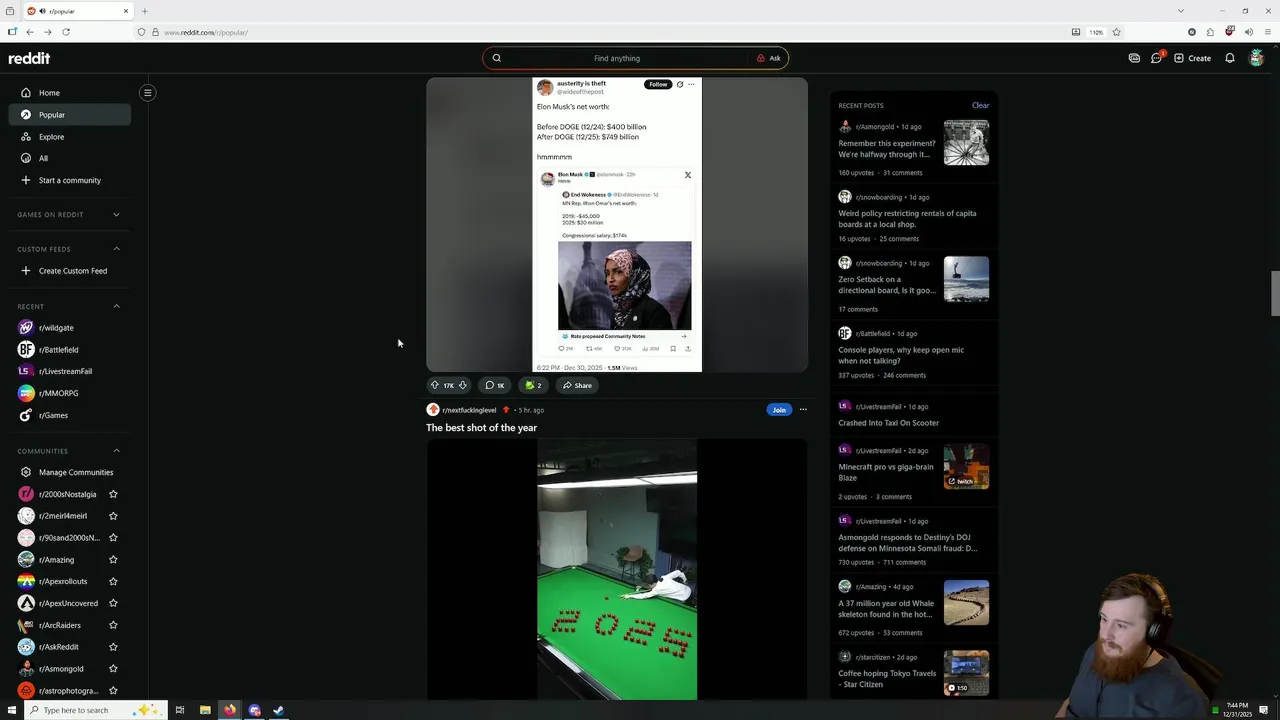The height and width of the screenshot is (720, 1280).
Task: Toggle favorite star for r/ArcRaiders
Action: pos(113,625)
